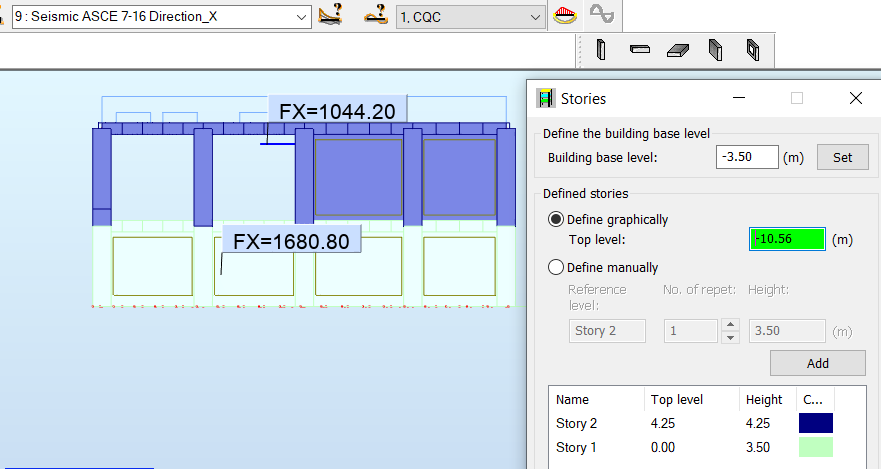
Task: Click the load case selection icon
Action: (x=330, y=14)
